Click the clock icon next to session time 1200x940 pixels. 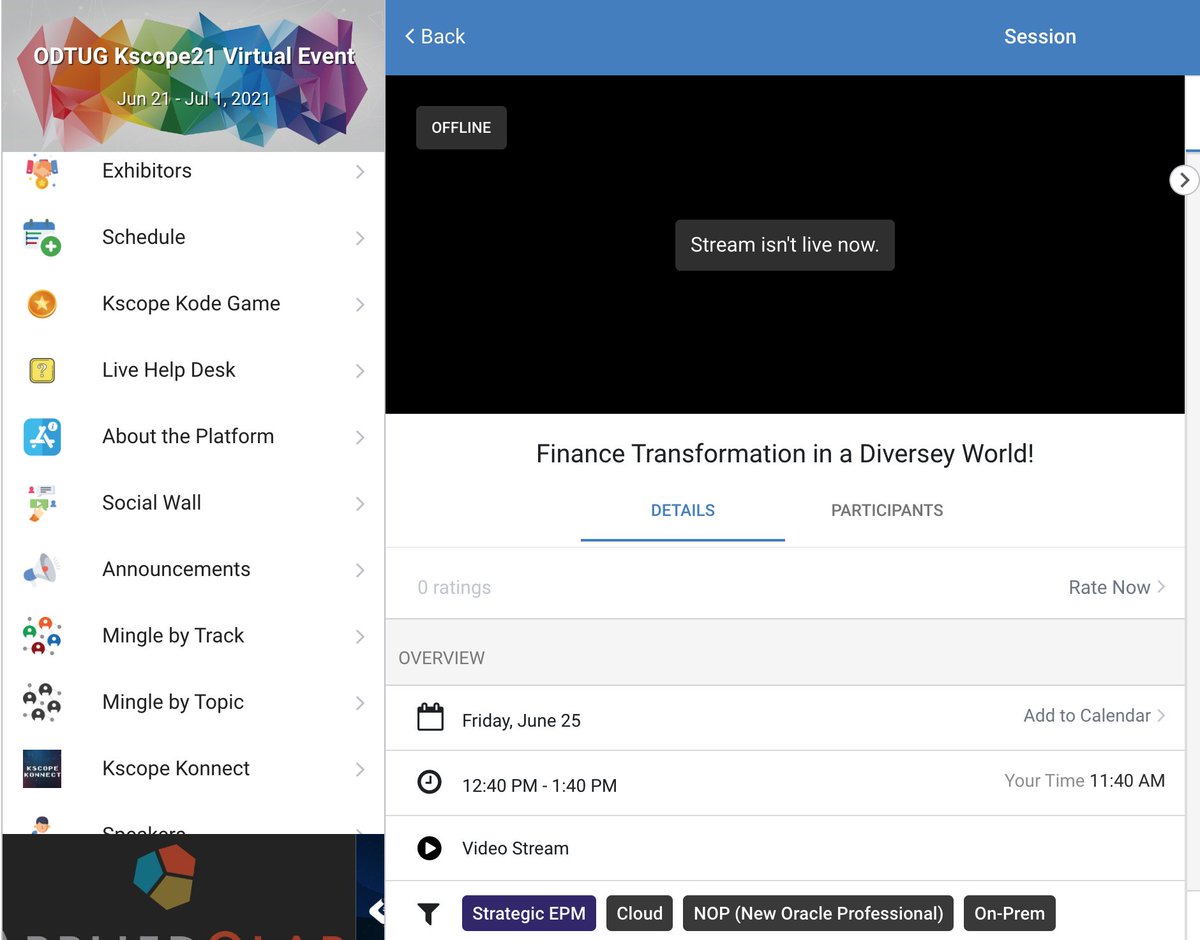(x=429, y=782)
